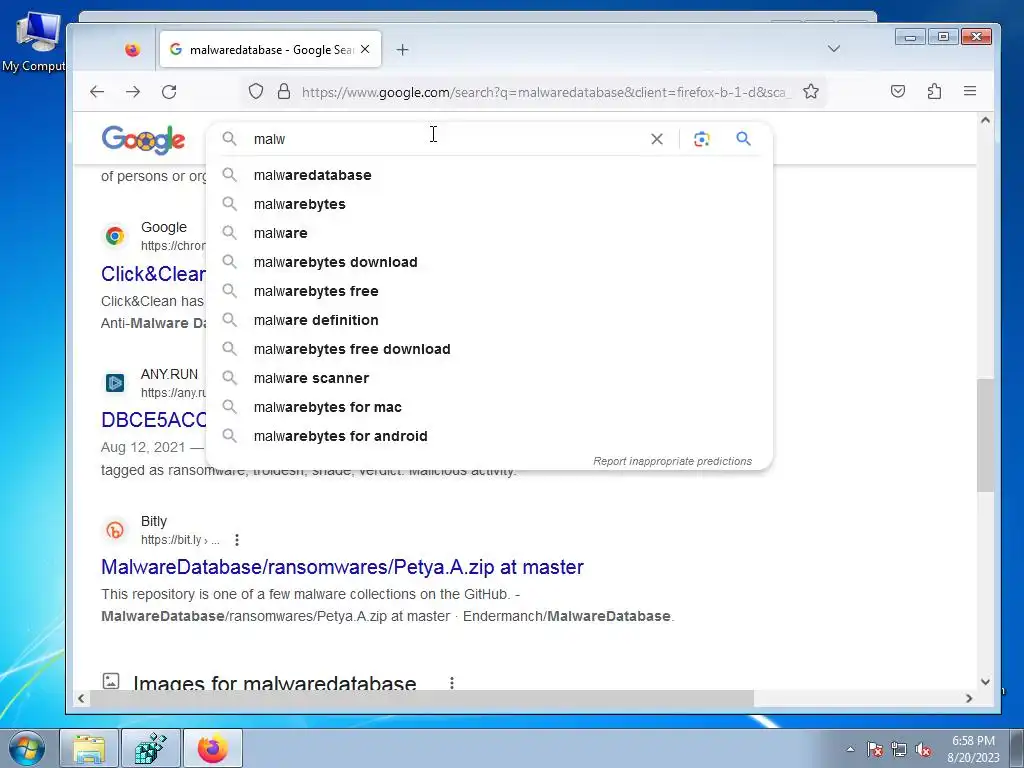
Task: Open the network tray icon
Action: [899, 749]
